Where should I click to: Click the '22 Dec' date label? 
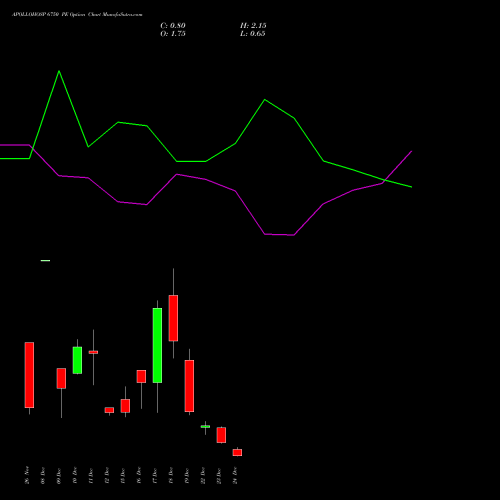coord(203,475)
